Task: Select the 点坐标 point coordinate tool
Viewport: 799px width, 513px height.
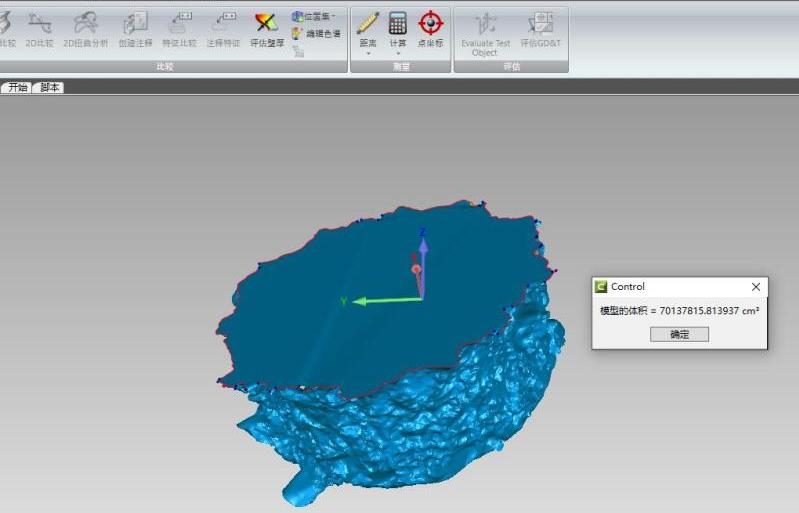Action: [x=430, y=29]
